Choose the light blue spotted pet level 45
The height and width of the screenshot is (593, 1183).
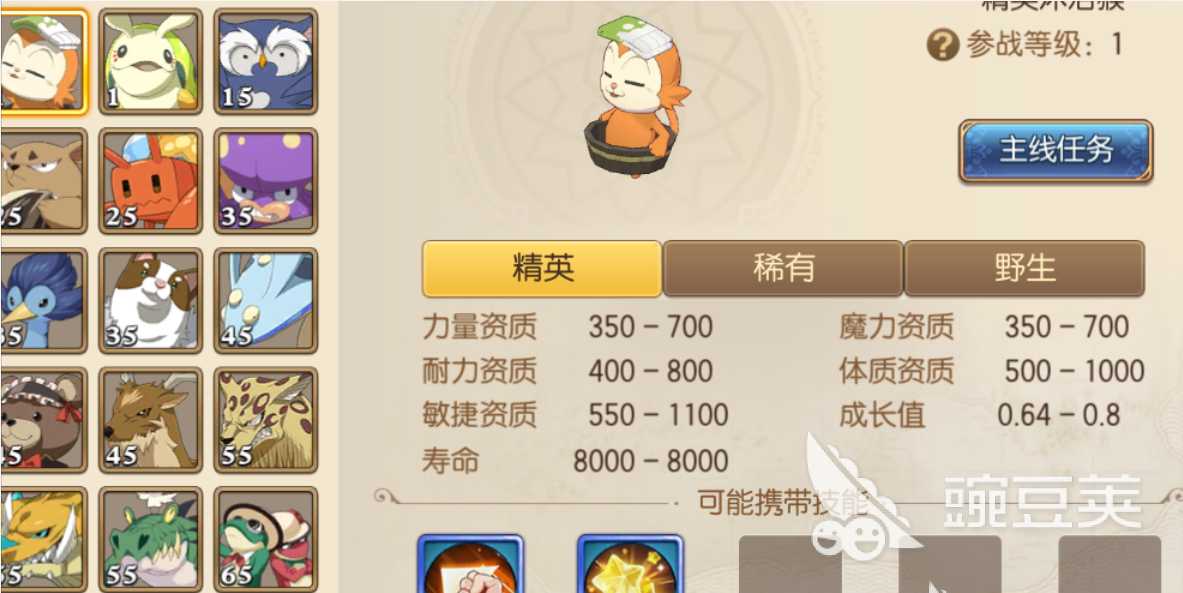pyautogui.click(x=266, y=300)
